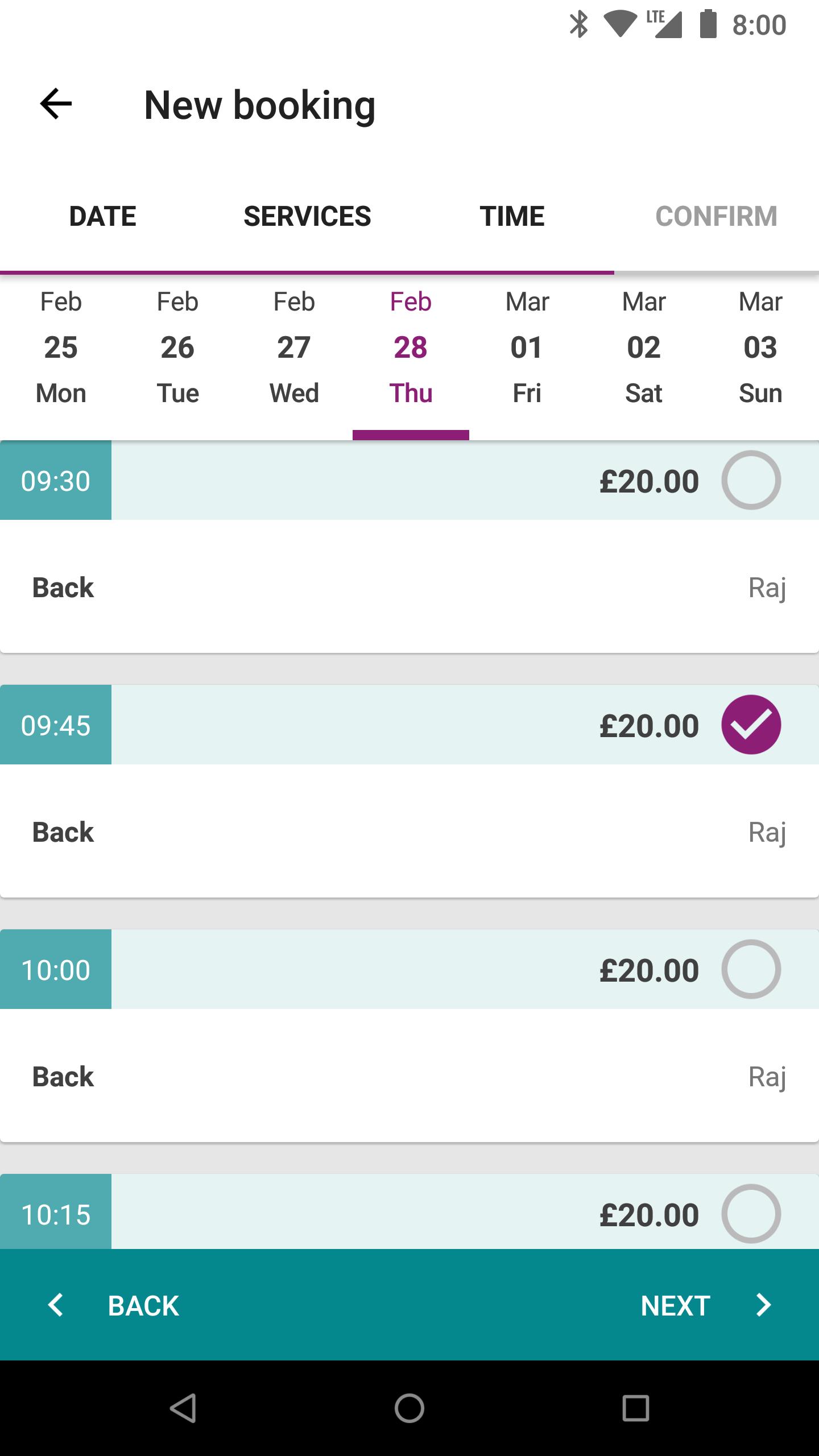
Task: Tap the left chevron in bottom bar
Action: (56, 1305)
